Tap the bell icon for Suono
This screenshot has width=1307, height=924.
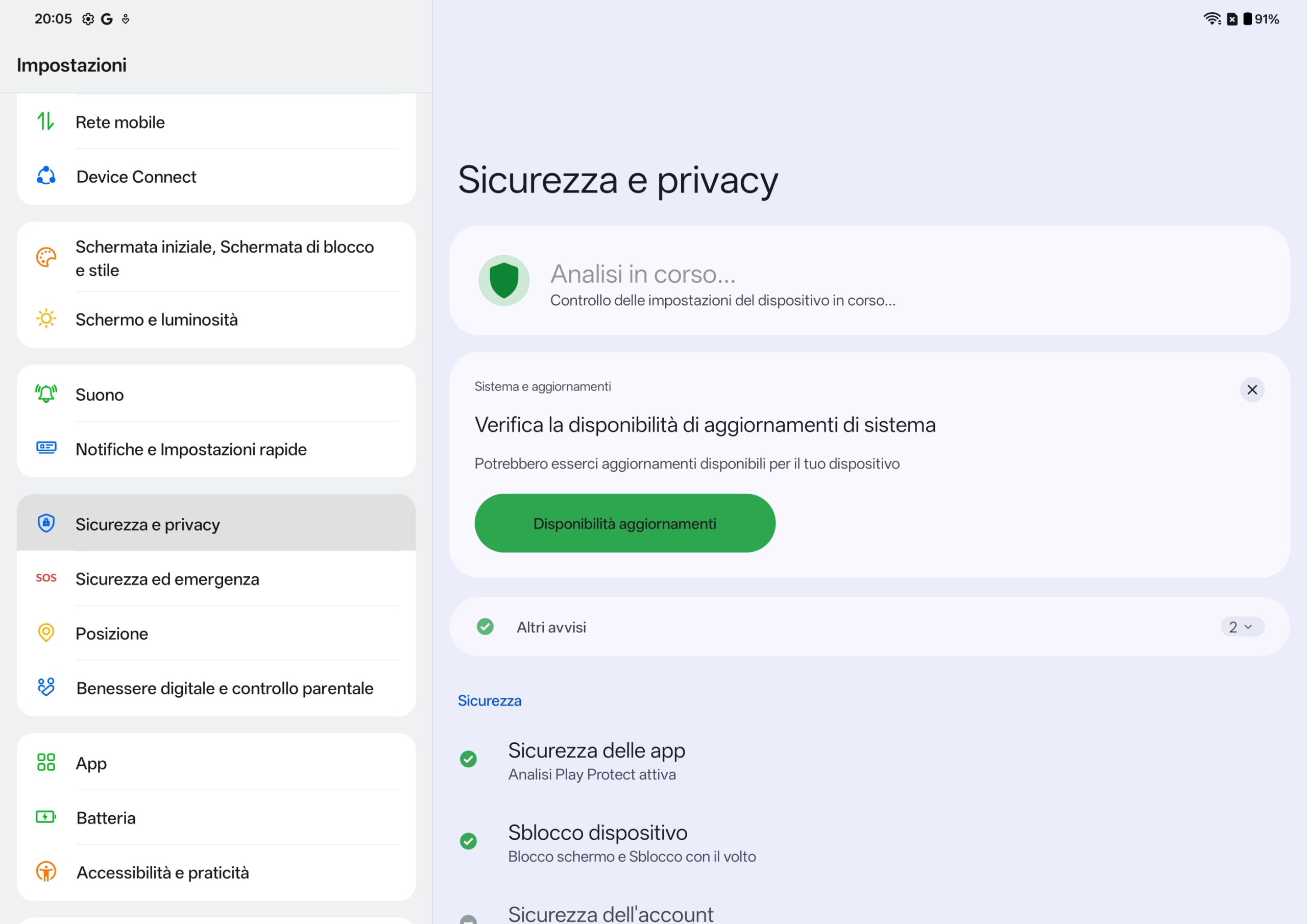click(46, 394)
